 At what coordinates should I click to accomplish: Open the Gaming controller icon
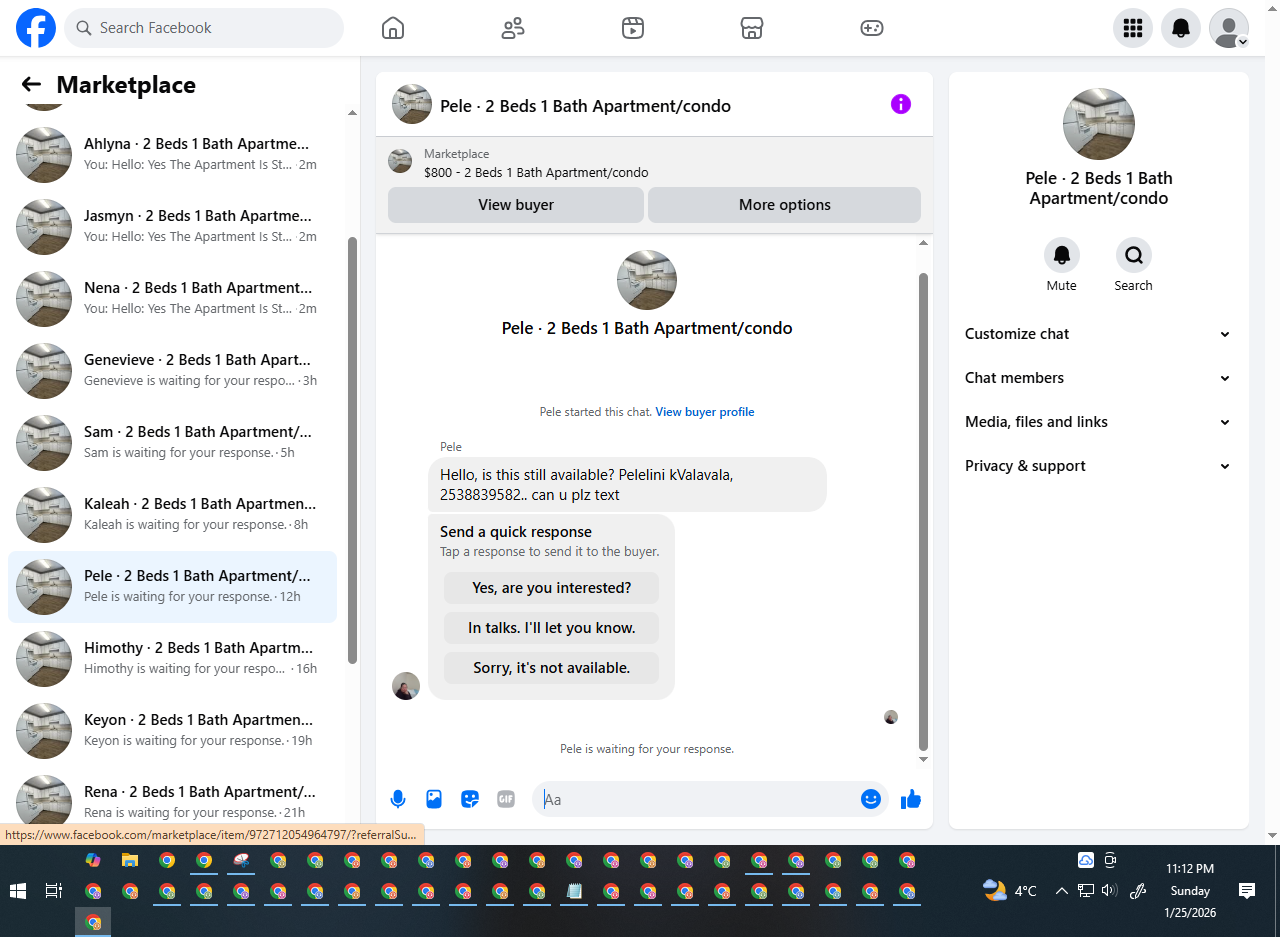pos(872,28)
